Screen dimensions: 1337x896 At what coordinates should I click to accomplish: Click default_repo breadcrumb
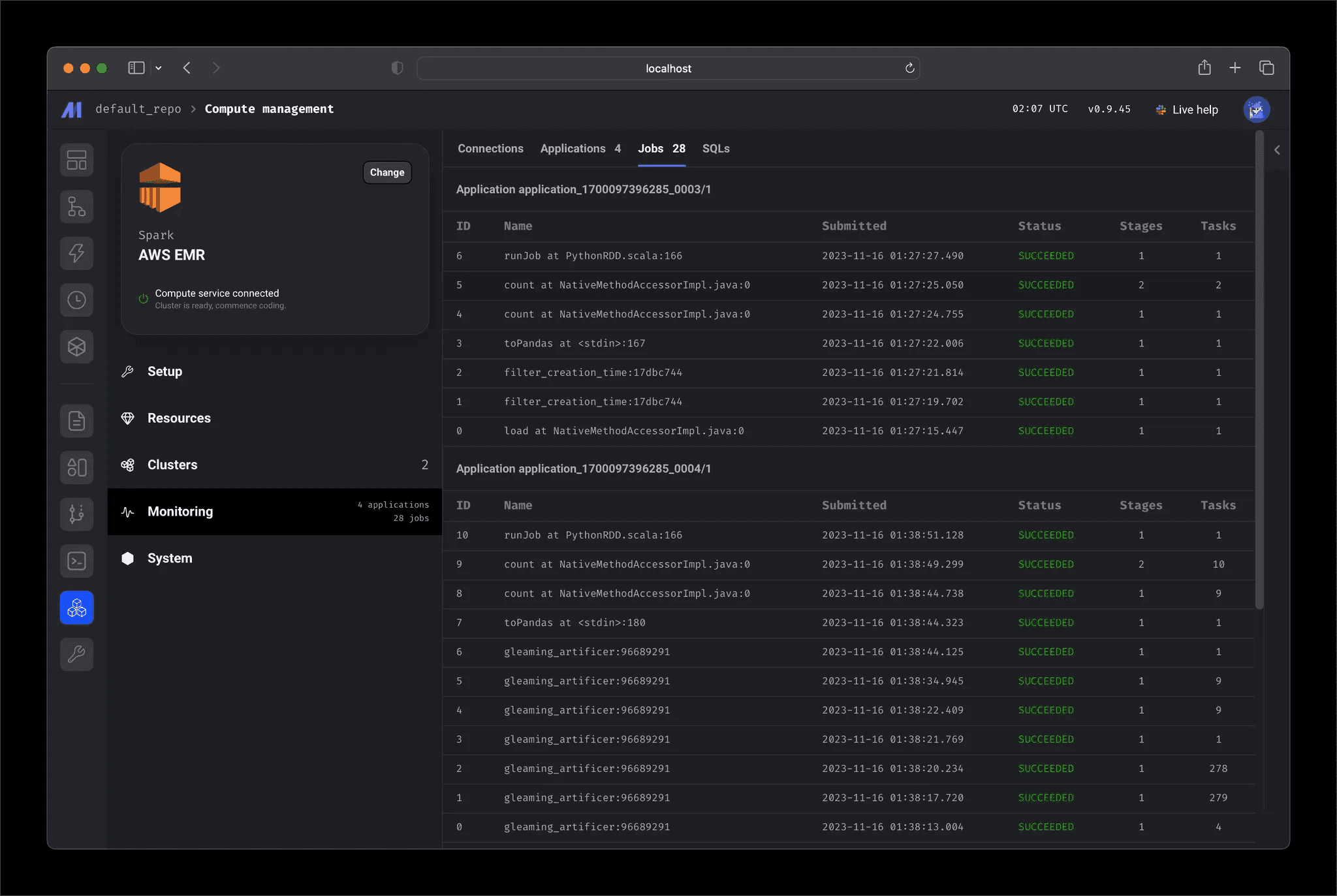(138, 109)
